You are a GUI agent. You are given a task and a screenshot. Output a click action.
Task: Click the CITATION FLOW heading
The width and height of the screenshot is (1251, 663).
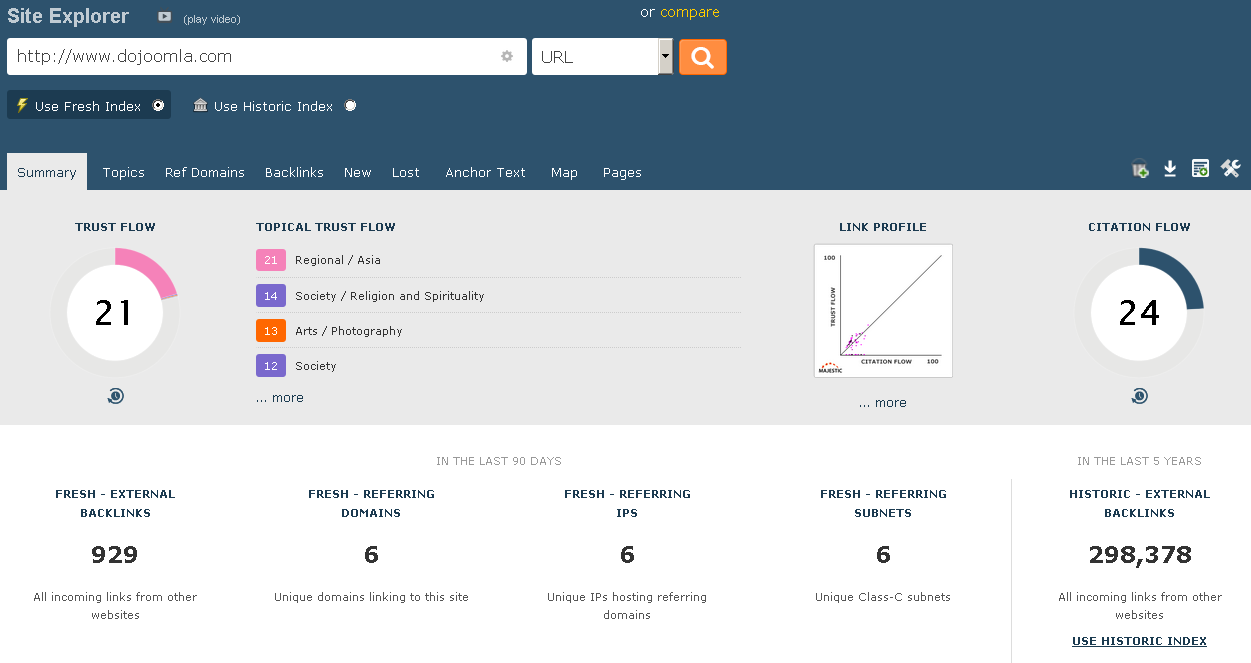[x=1139, y=227]
